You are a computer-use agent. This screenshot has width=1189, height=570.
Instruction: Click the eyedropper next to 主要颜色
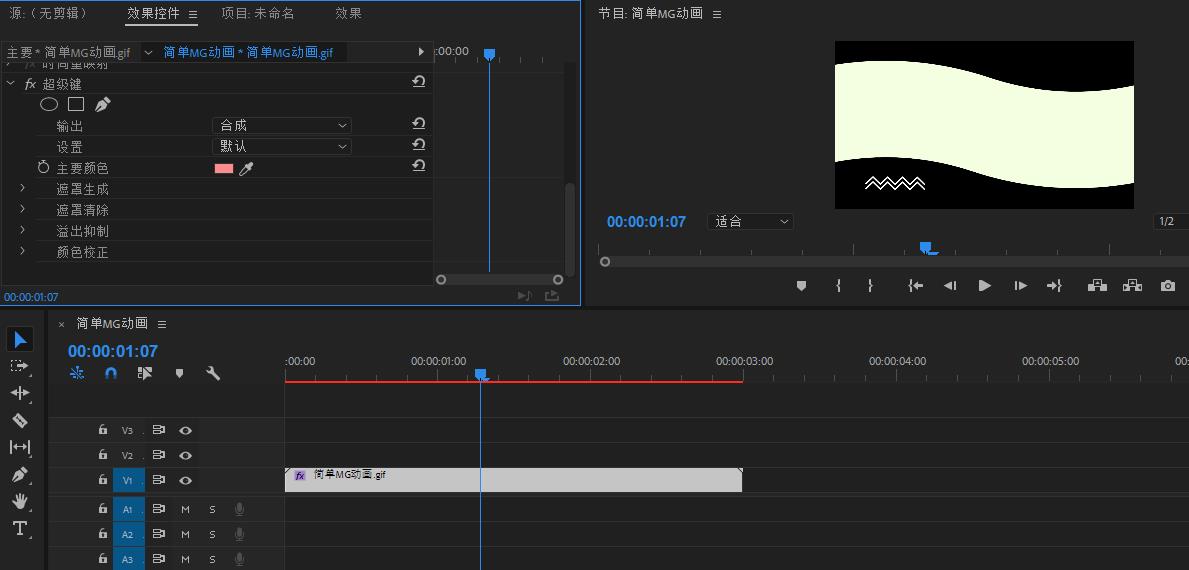(x=246, y=168)
